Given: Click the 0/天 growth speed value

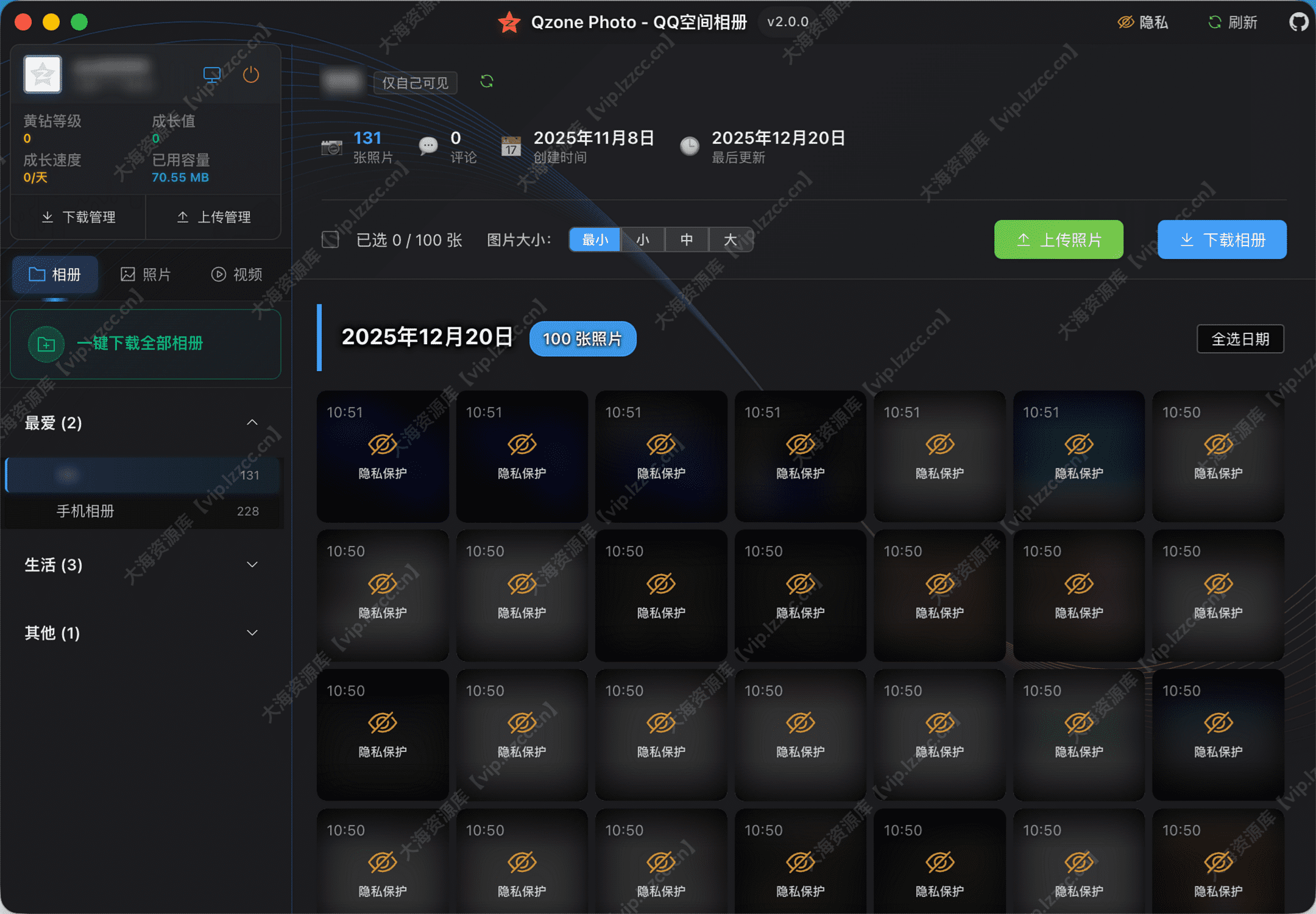Looking at the screenshot, I should click(x=35, y=177).
